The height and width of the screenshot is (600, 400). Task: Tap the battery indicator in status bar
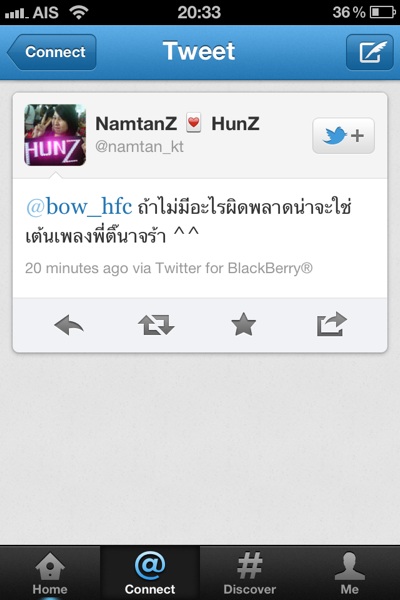point(382,12)
